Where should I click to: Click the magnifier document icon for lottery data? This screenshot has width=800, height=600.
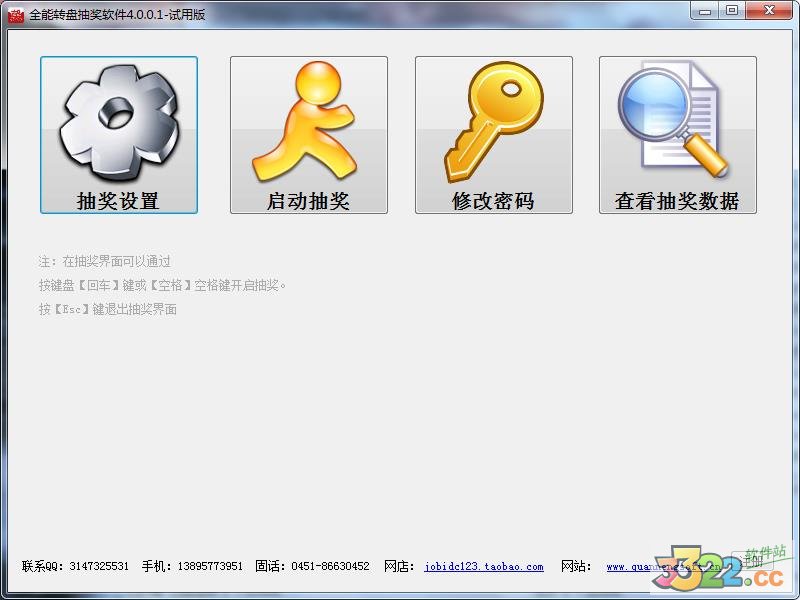click(x=677, y=120)
